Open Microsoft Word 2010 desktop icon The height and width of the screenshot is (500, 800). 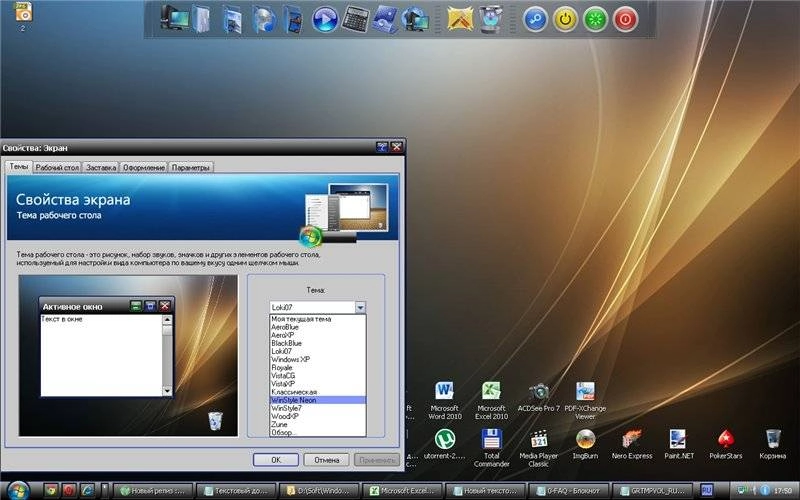[x=444, y=401]
